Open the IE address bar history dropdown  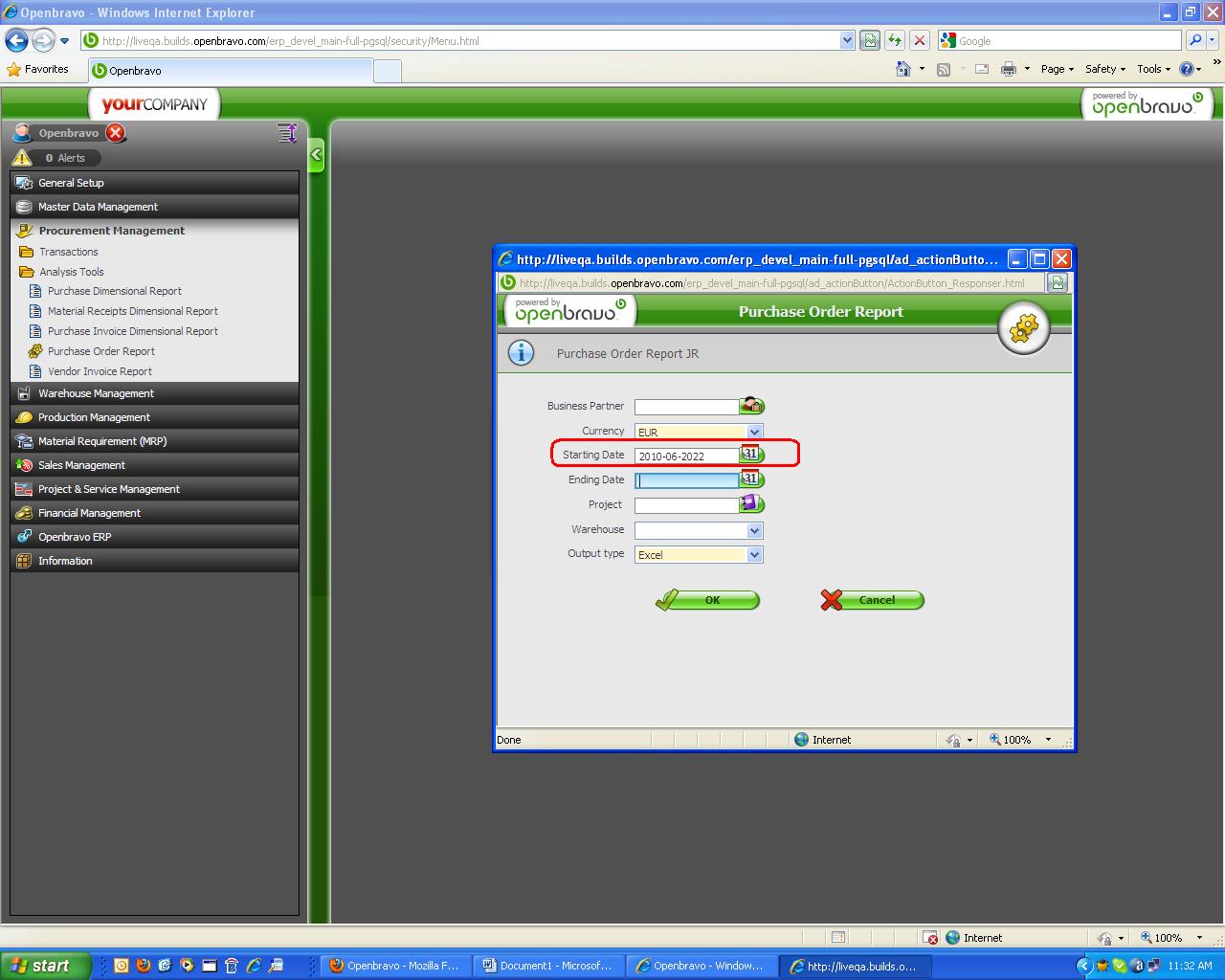point(847,40)
